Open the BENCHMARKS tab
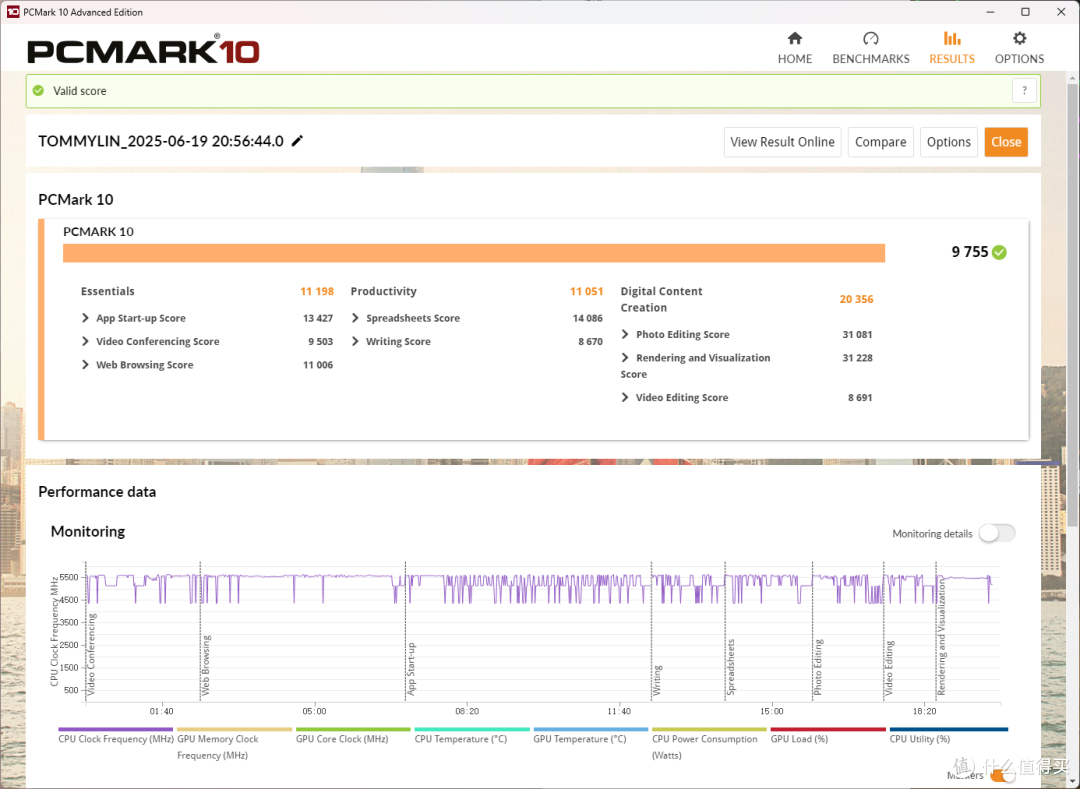Viewport: 1080px width, 789px height. tap(871, 48)
